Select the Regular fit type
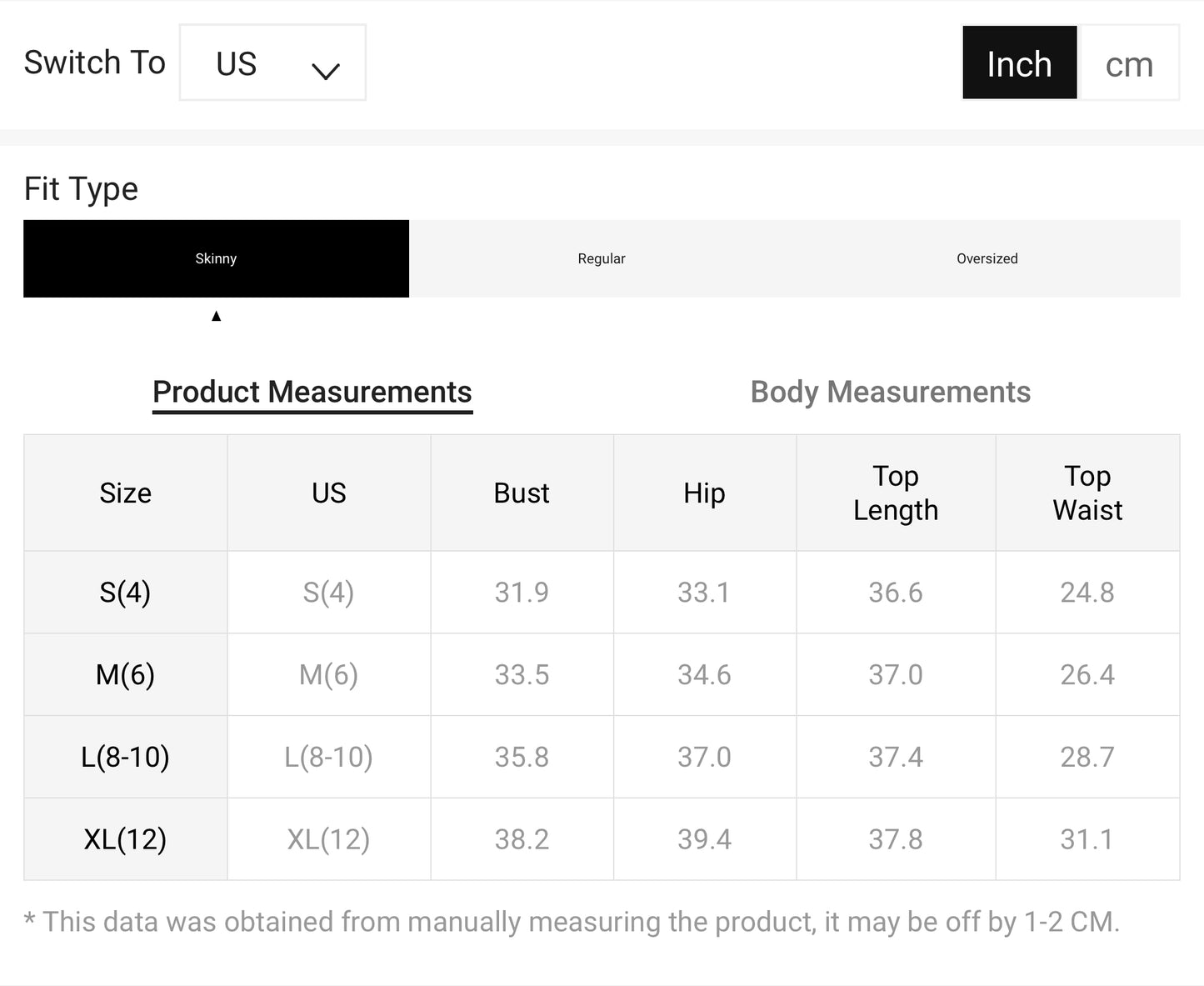The image size is (1204, 986). tap(601, 258)
